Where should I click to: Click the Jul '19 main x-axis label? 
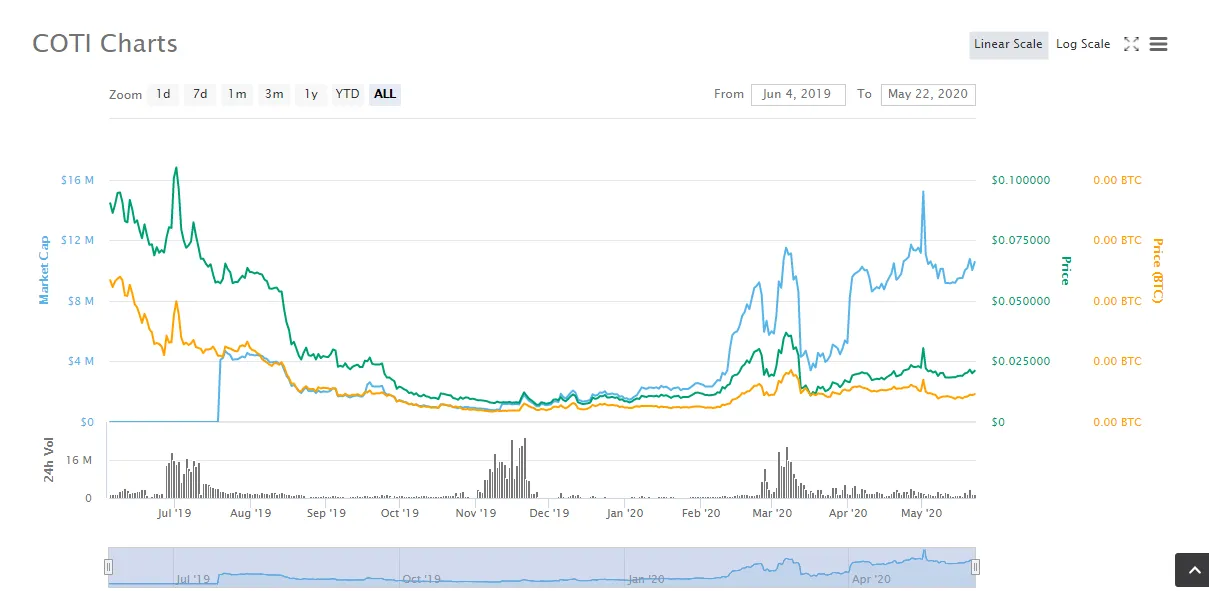coord(175,513)
